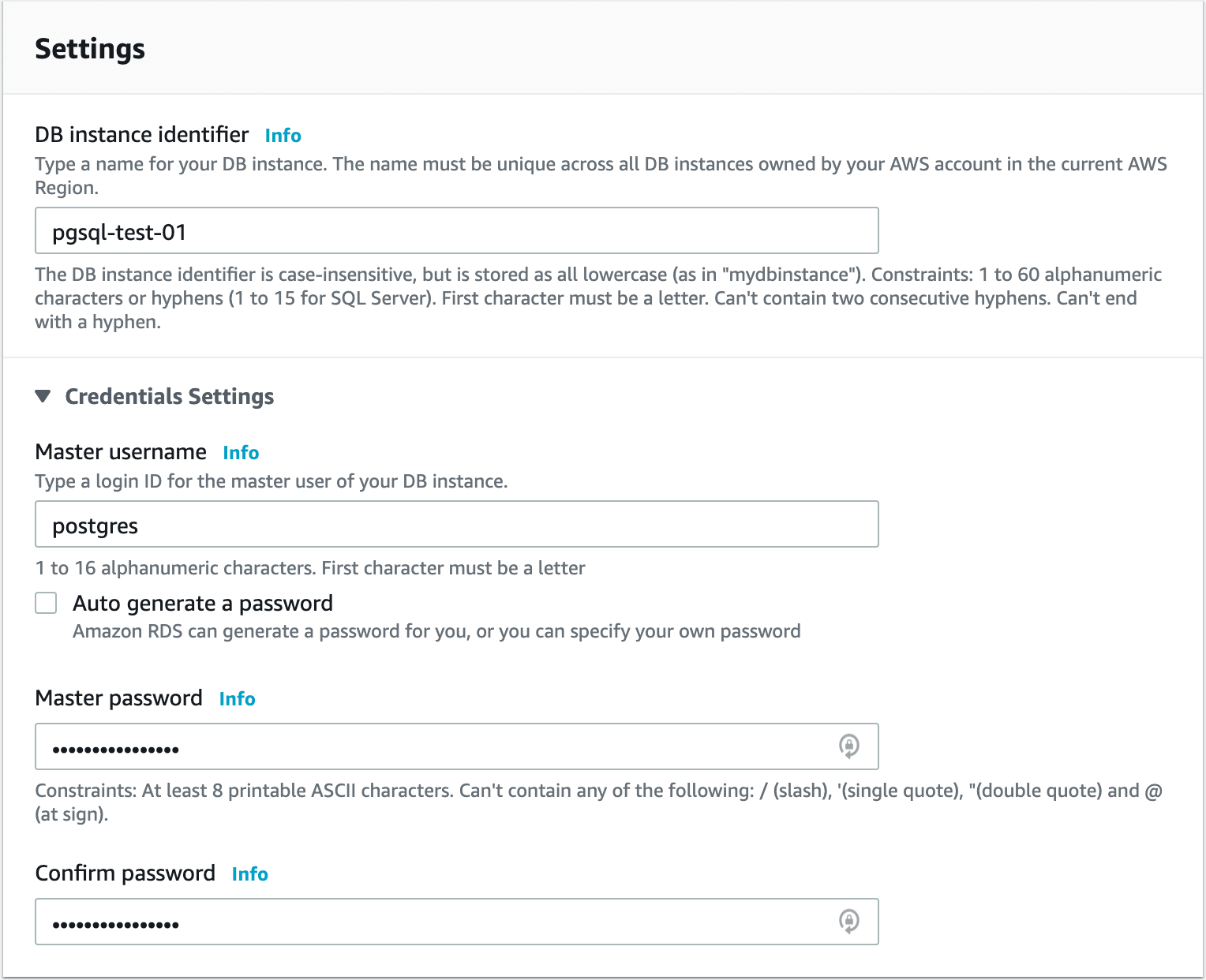
Task: Open Info link beside Master username
Action: click(x=241, y=453)
